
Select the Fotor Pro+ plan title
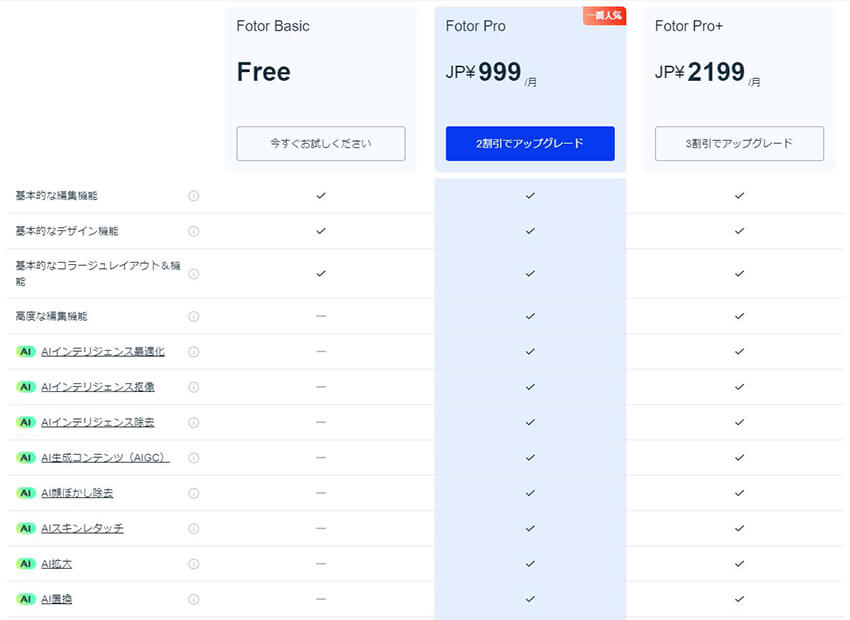688,26
